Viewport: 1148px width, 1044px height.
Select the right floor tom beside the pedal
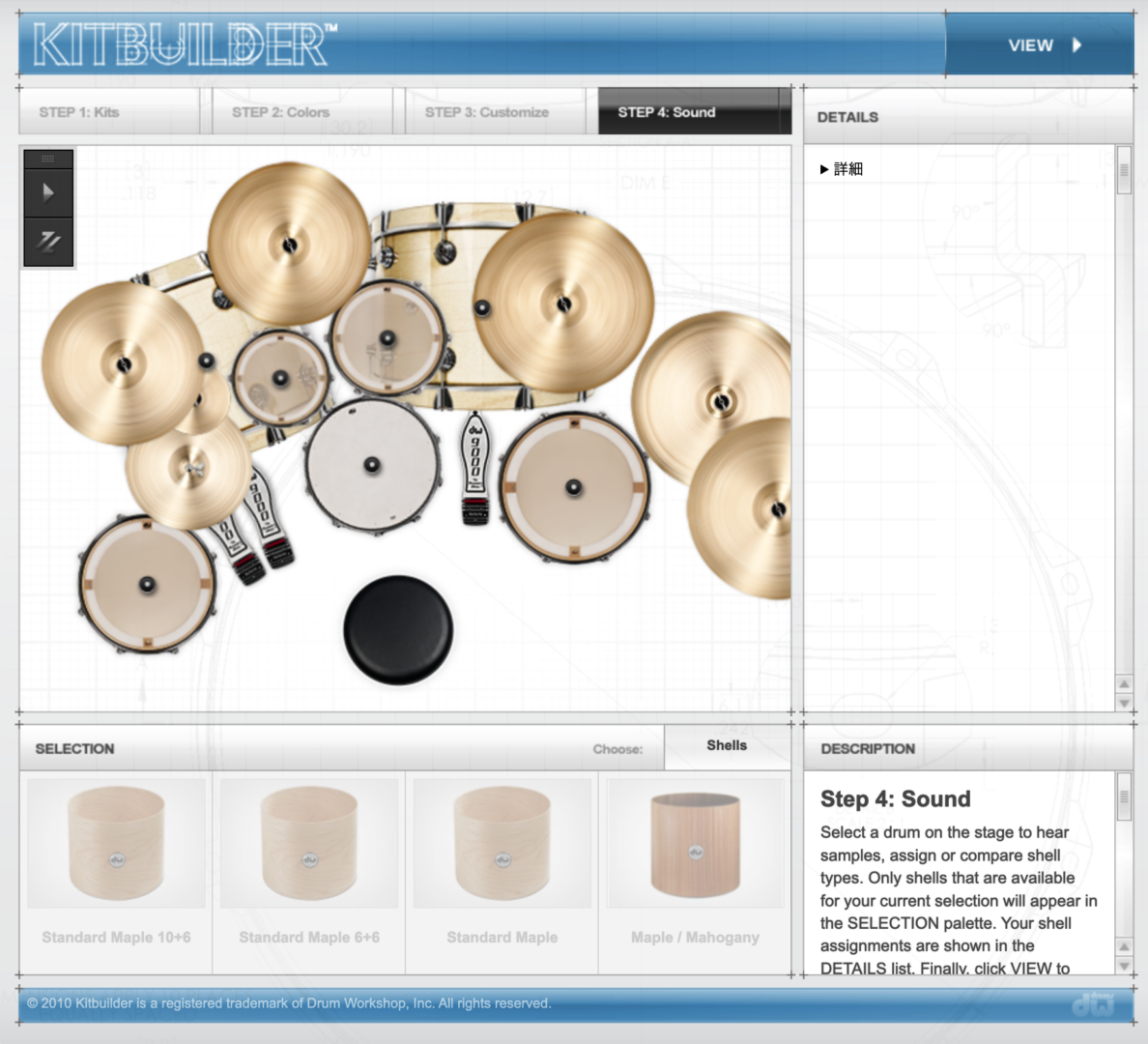point(574,487)
